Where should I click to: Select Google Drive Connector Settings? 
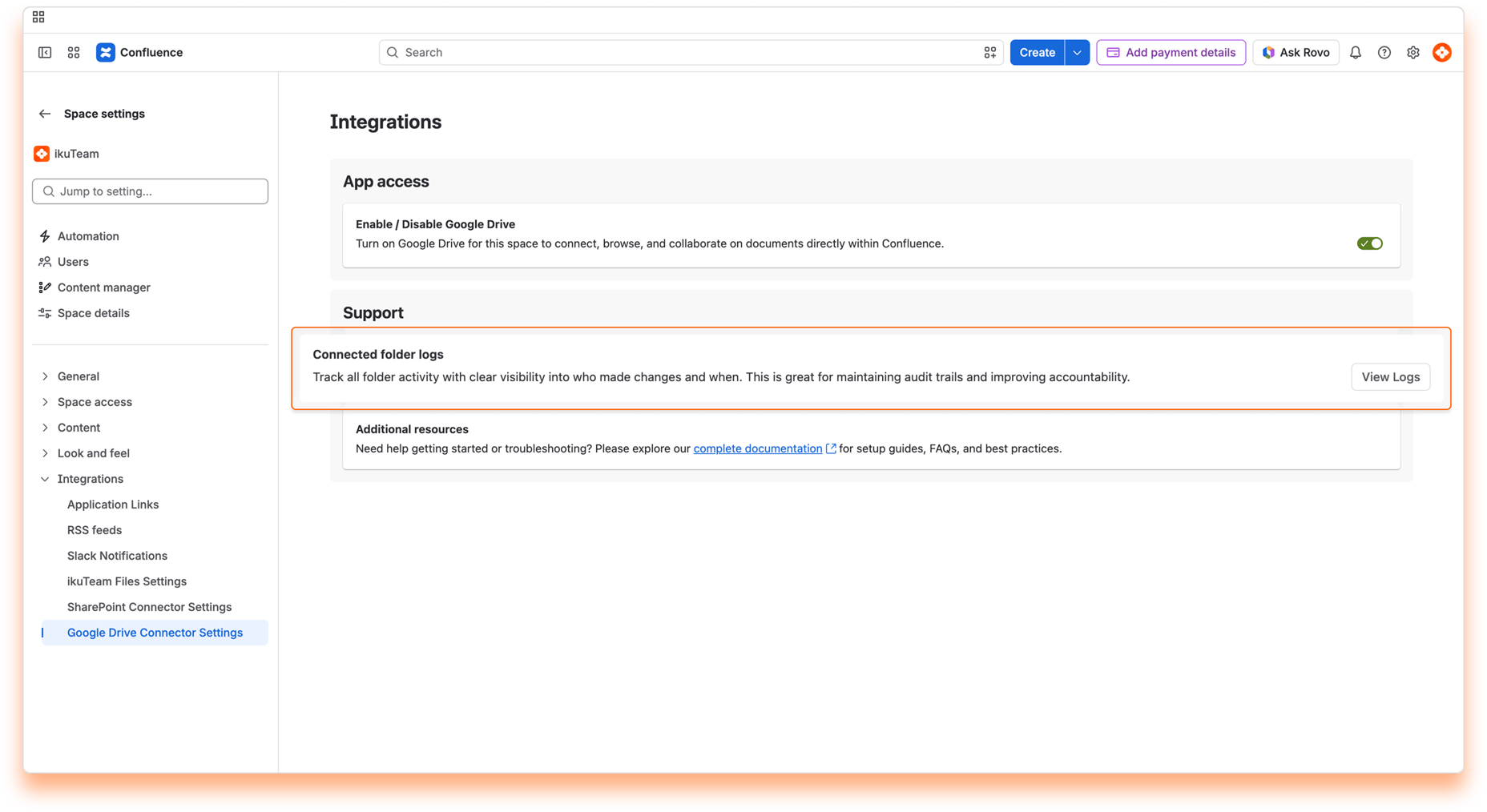[155, 633]
